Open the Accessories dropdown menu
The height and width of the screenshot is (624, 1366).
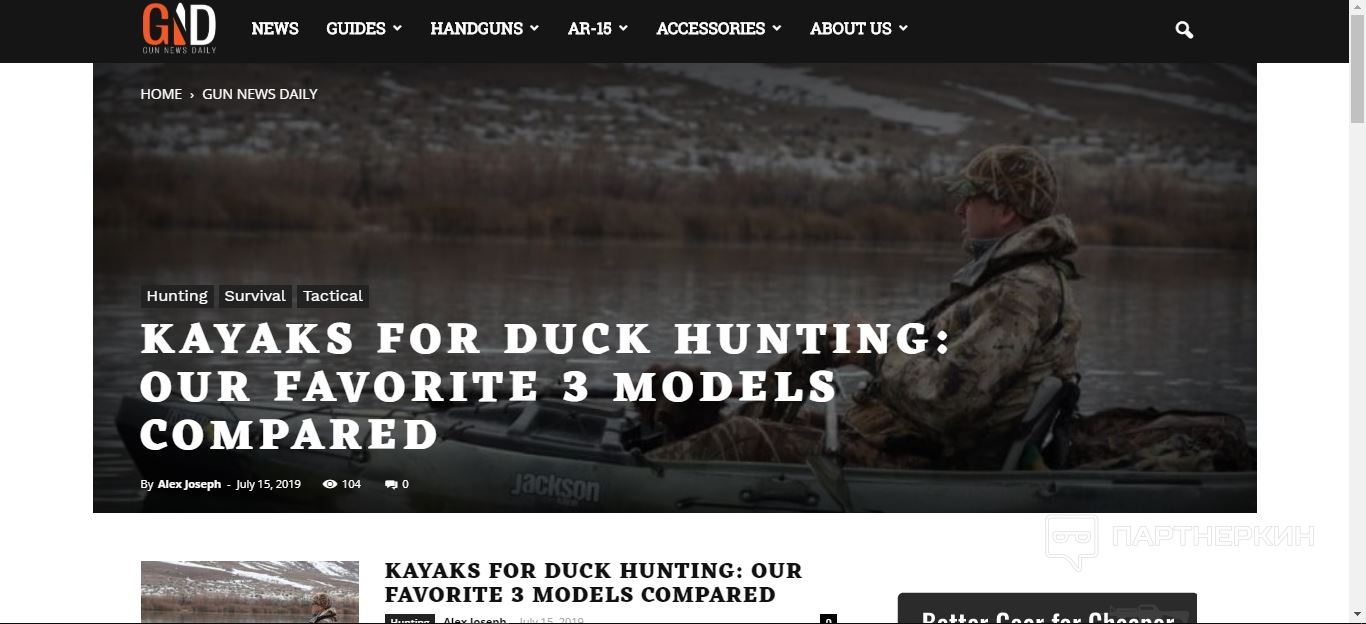point(719,29)
